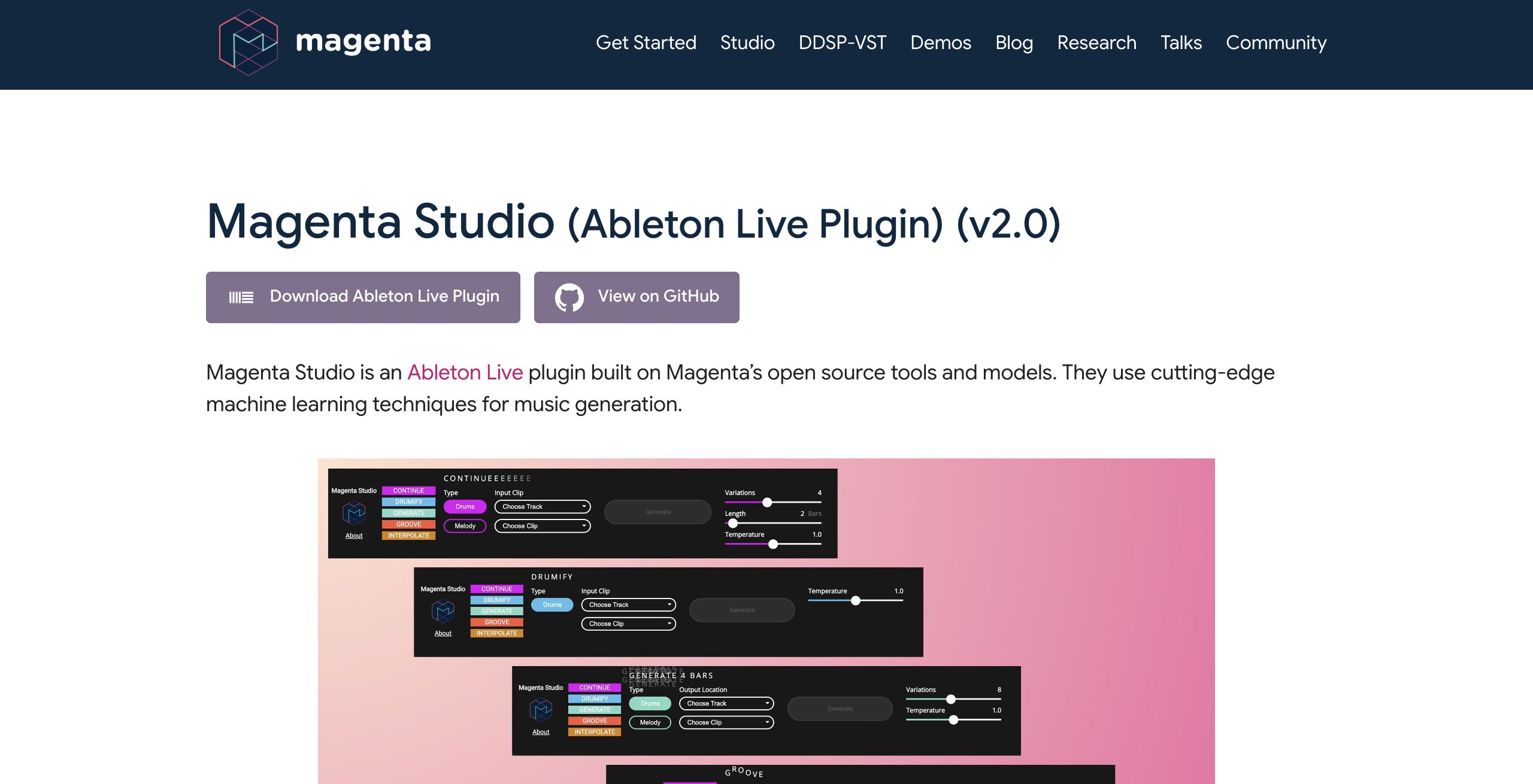
Task: Select INTERPOLATE tab in Generate panel
Action: tap(595, 733)
